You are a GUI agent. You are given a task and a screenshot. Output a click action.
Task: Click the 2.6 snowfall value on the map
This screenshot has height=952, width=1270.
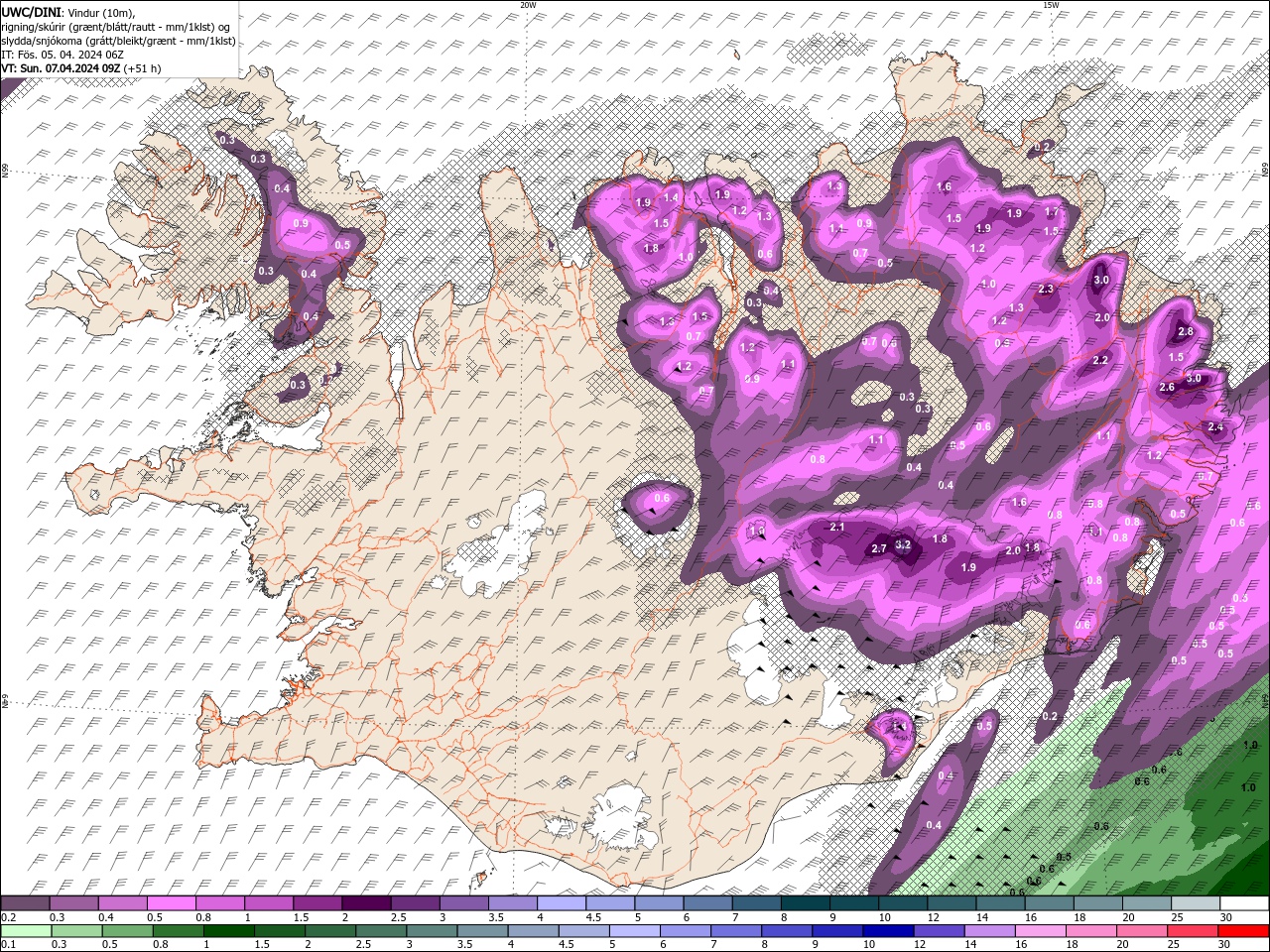click(x=1167, y=388)
